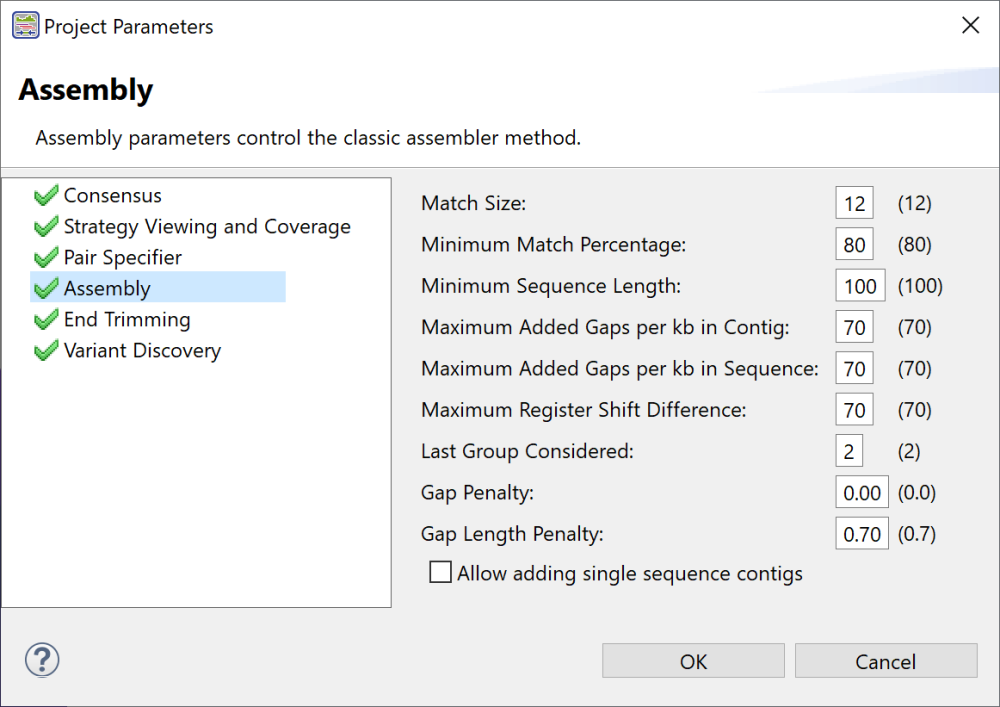The height and width of the screenshot is (707, 1000).
Task: Confirm settings with the OK button
Action: [693, 661]
